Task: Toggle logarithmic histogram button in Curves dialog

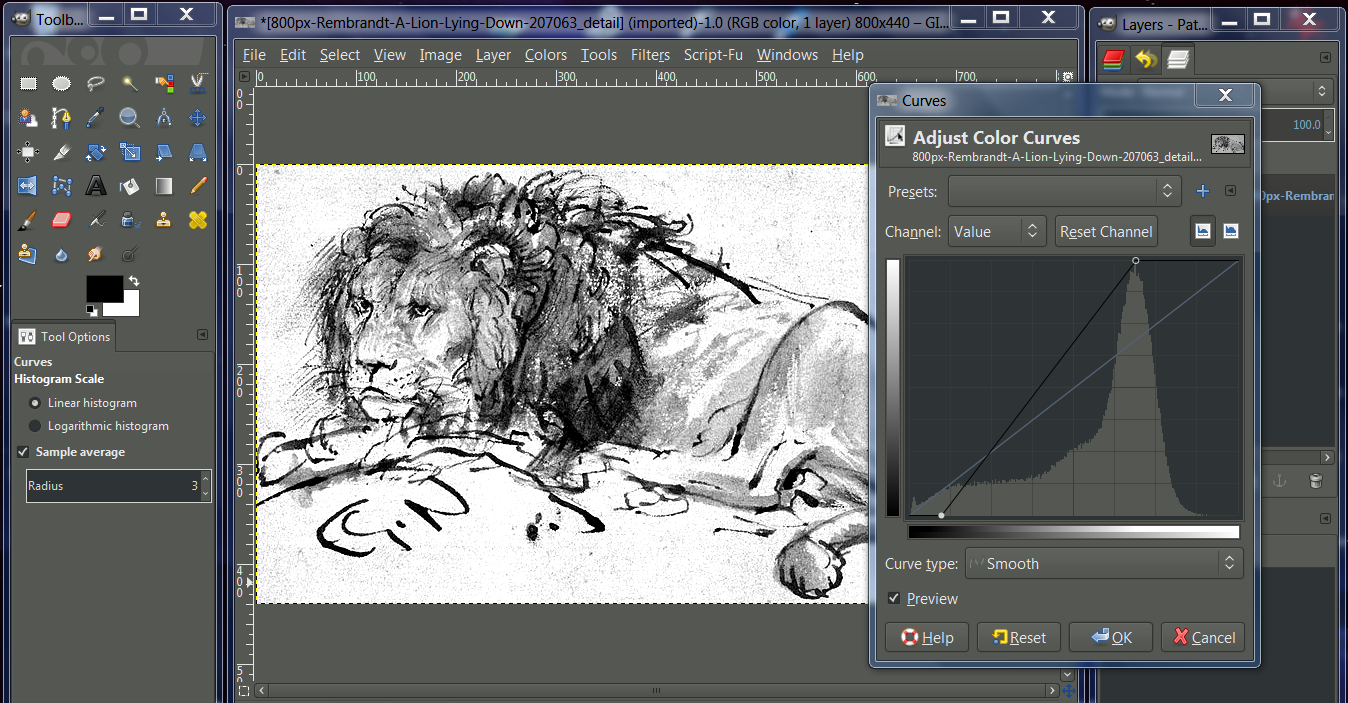Action: 1231,231
